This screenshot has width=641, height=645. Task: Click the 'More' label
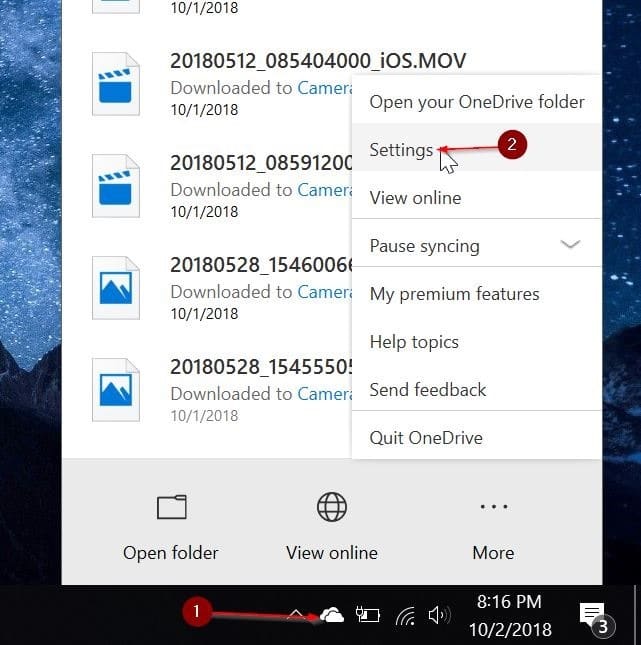tap(493, 553)
